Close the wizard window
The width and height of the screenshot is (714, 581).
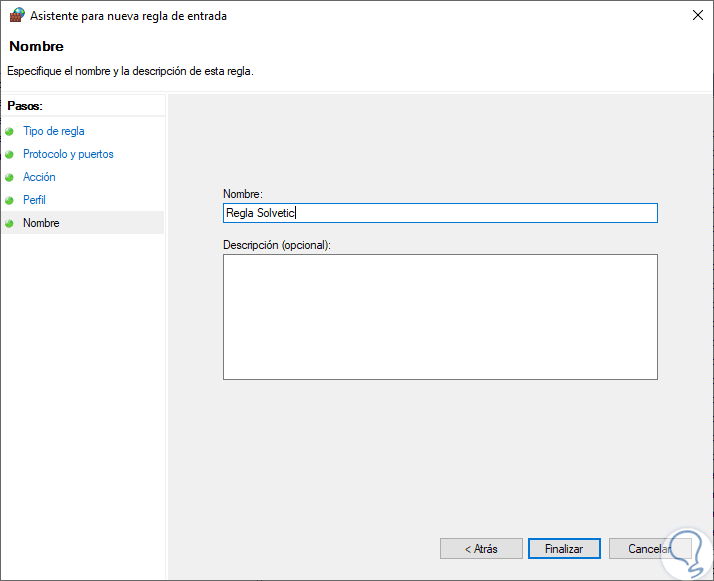coord(695,15)
